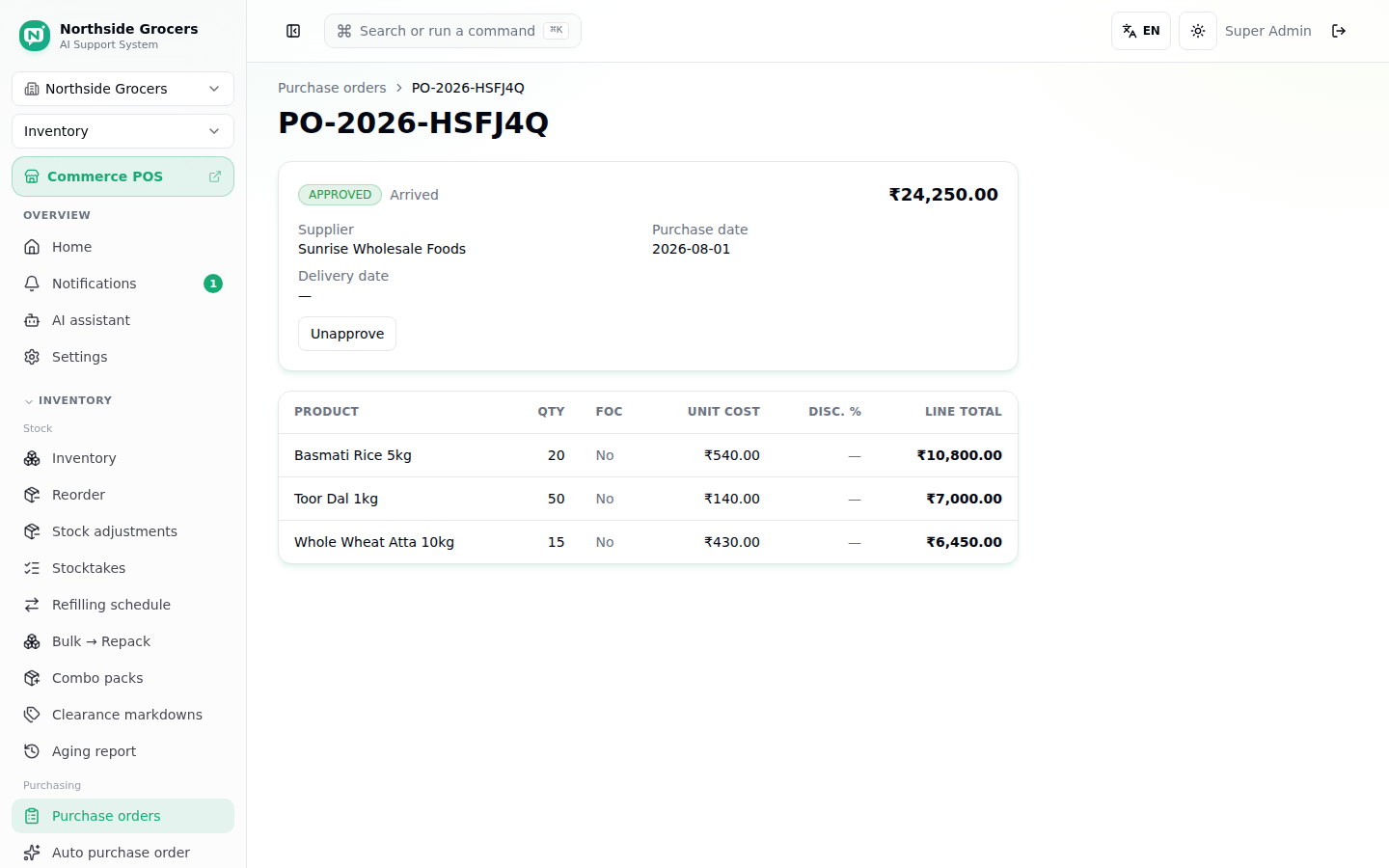Focus the Search or run command field
The image size is (1389, 868).
point(452,31)
